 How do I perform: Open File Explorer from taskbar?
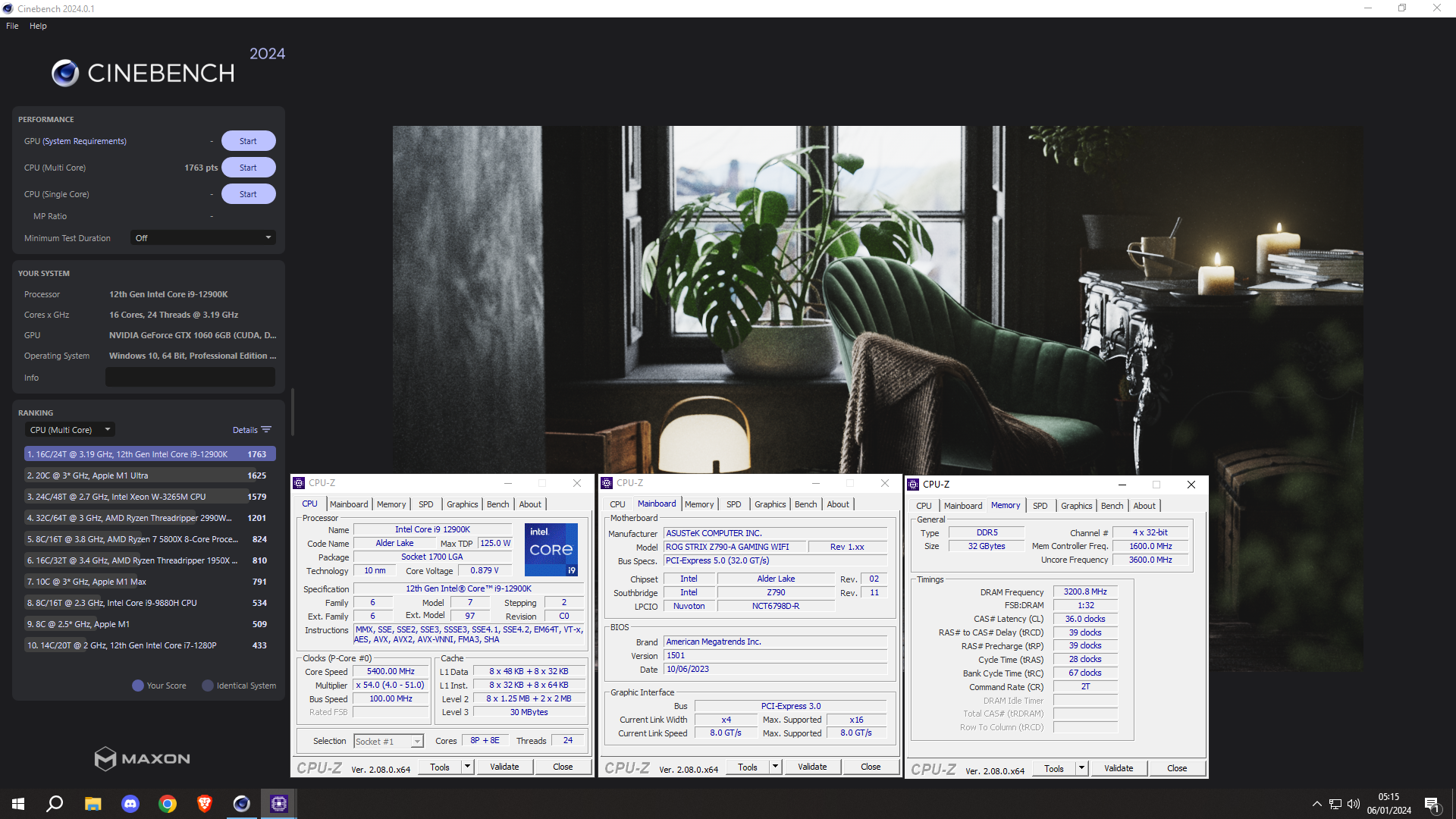point(93,804)
